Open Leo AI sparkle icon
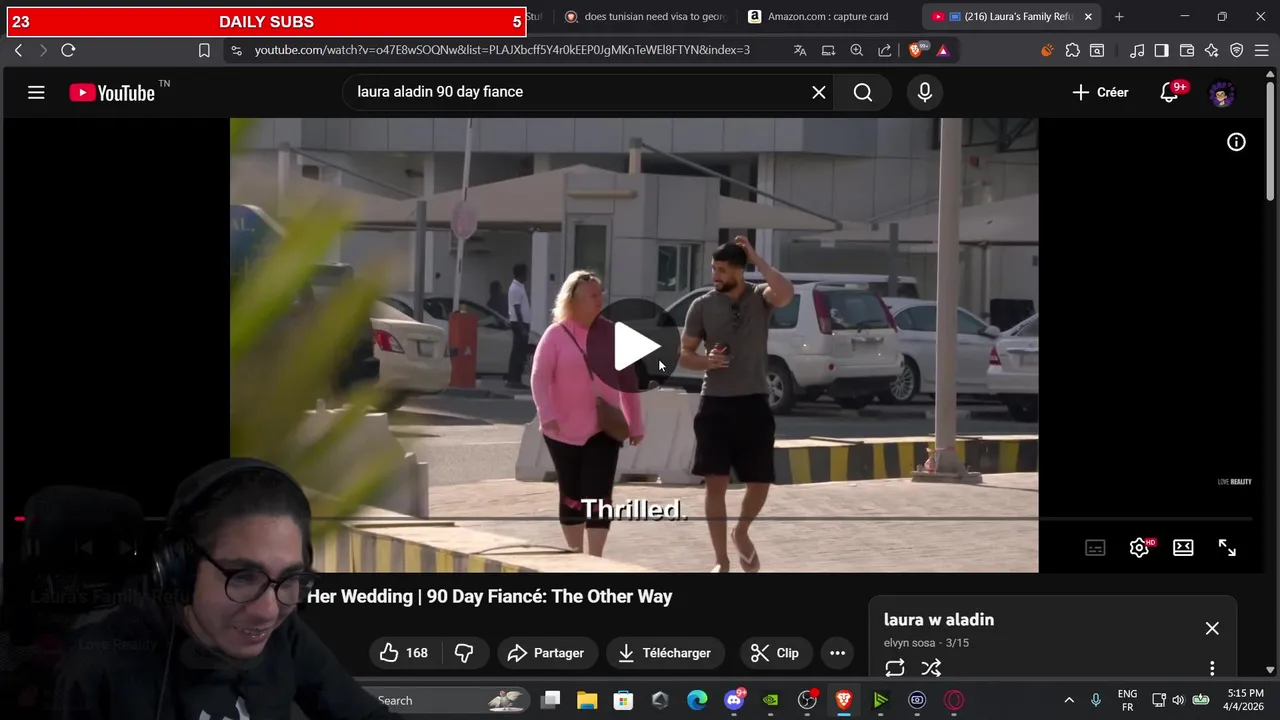This screenshot has height=720, width=1280. click(1212, 50)
